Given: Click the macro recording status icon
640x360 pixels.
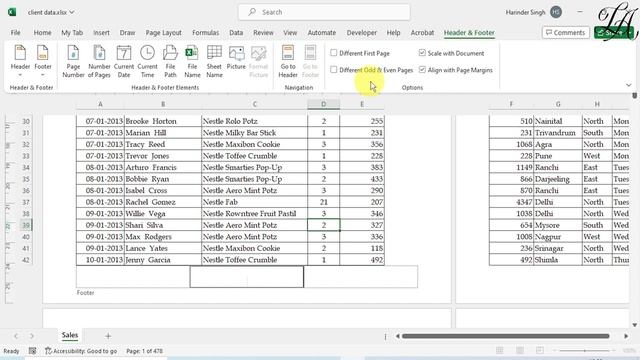Looking at the screenshot, I should point(32,351).
